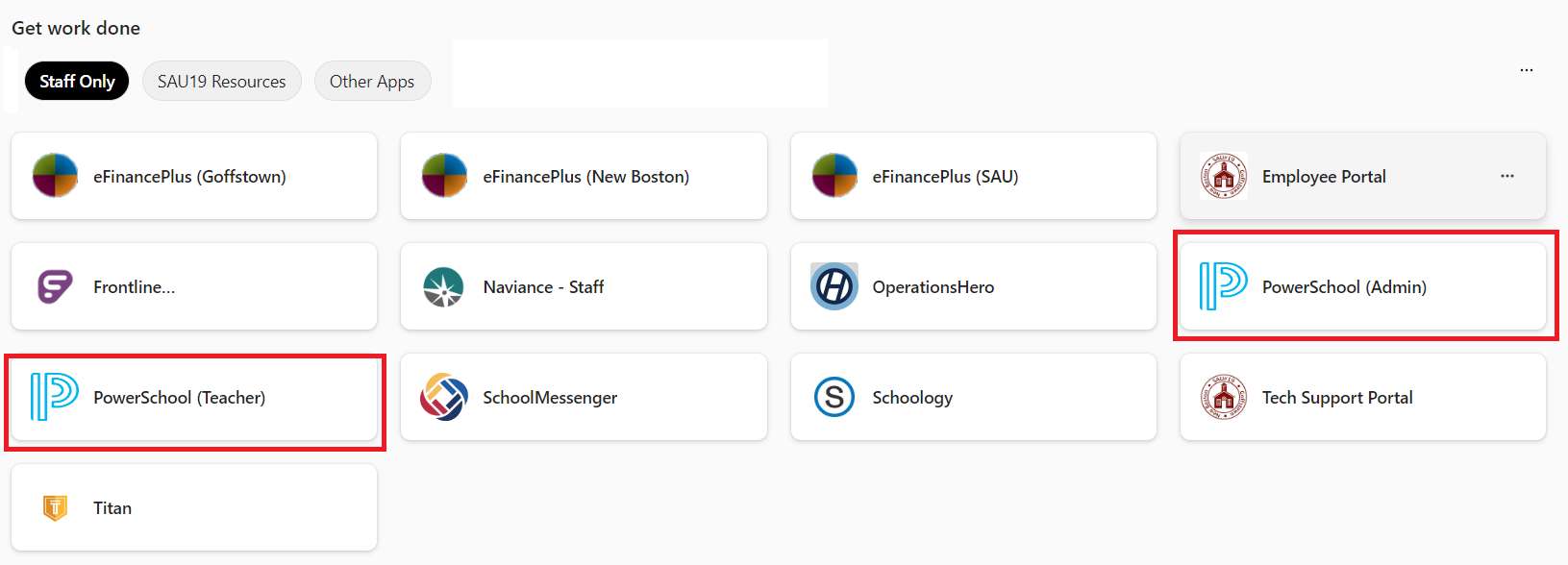This screenshot has height=565, width=1568.
Task: Click the OperationsHero H logo icon
Action: pos(834,286)
